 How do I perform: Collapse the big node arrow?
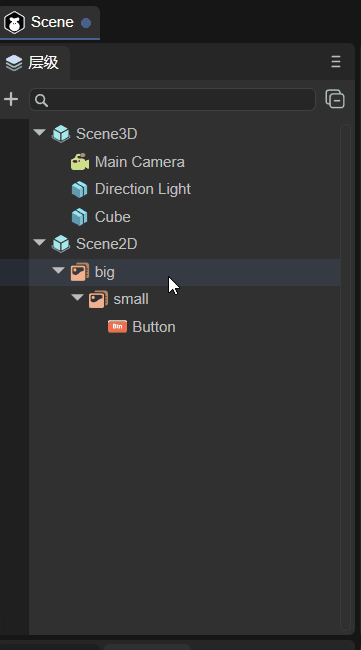[x=58, y=270]
